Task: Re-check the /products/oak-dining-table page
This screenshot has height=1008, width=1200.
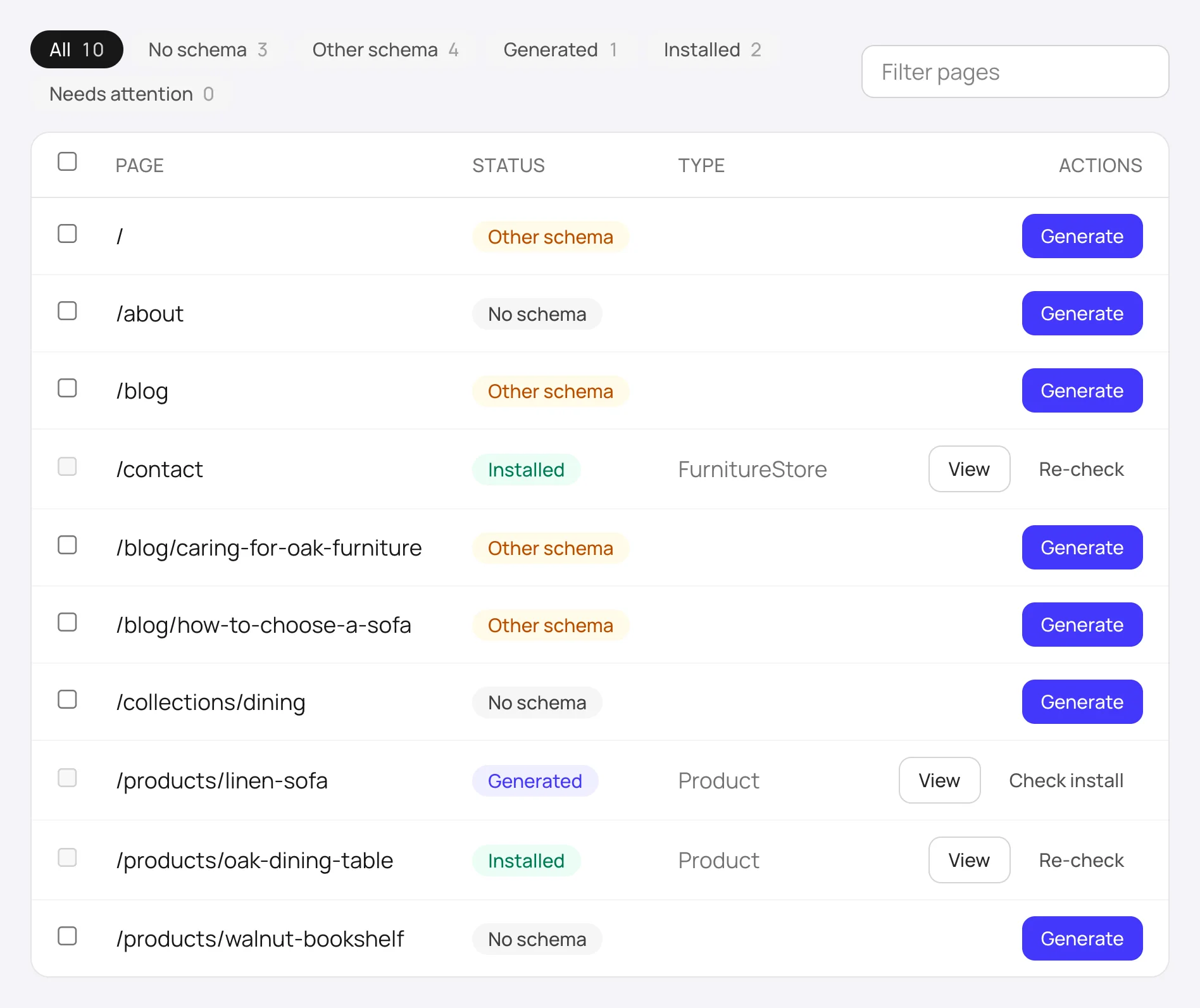Action: [x=1081, y=860]
